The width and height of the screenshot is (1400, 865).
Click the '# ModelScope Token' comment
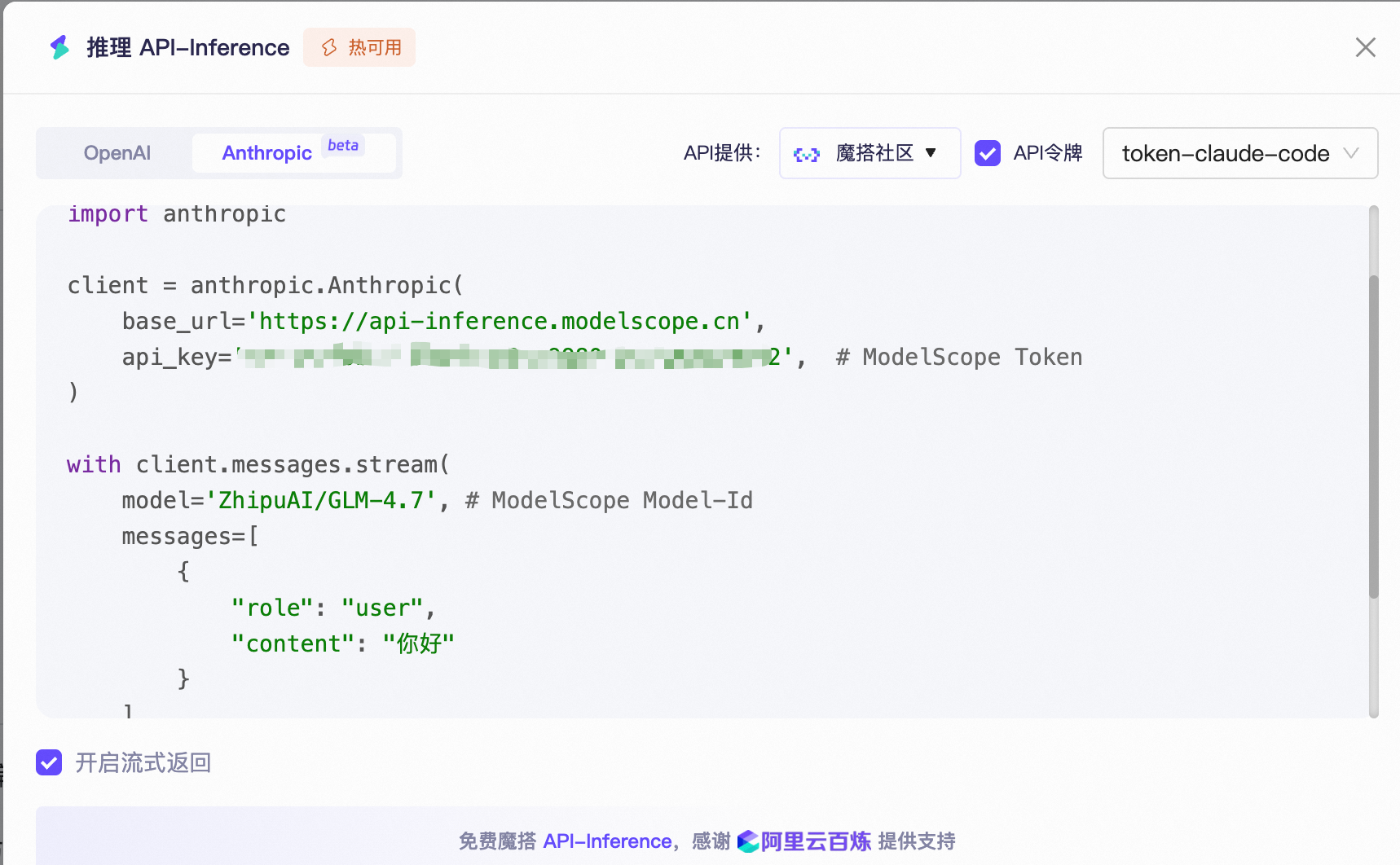click(x=959, y=358)
